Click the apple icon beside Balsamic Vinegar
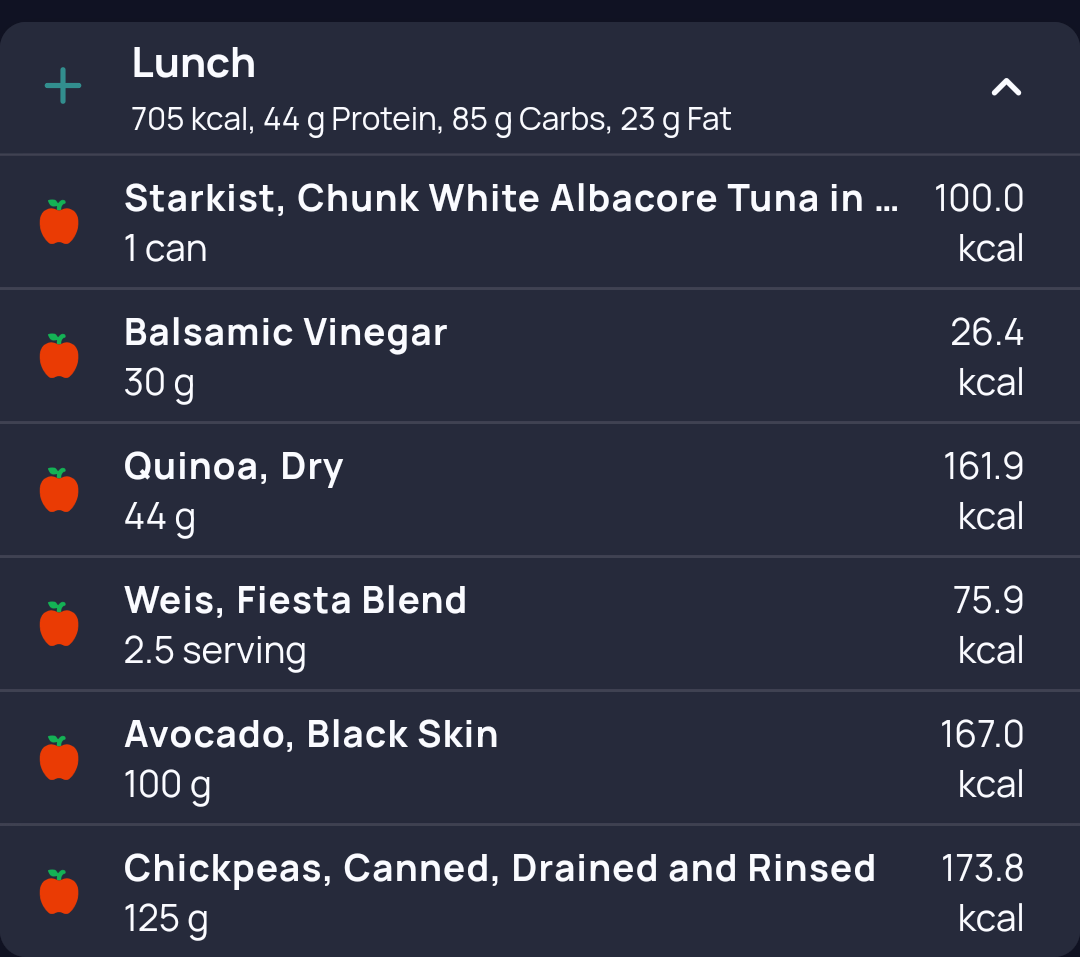Viewport: 1080px width, 957px height. click(x=59, y=356)
